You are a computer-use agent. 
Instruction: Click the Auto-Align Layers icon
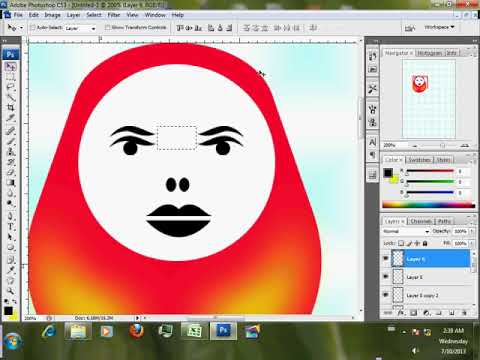pos(313,28)
